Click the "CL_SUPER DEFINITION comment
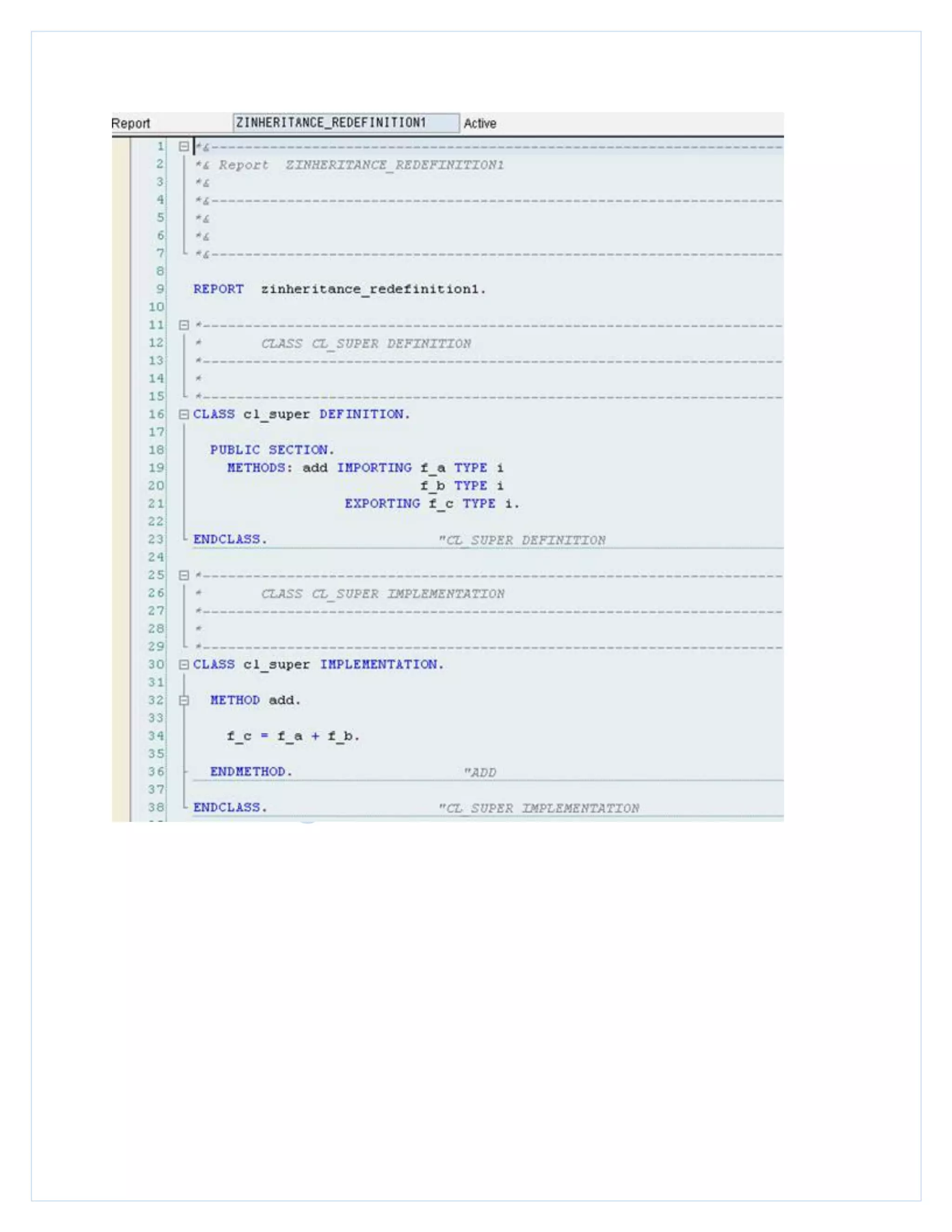952x1232 pixels. (x=522, y=540)
